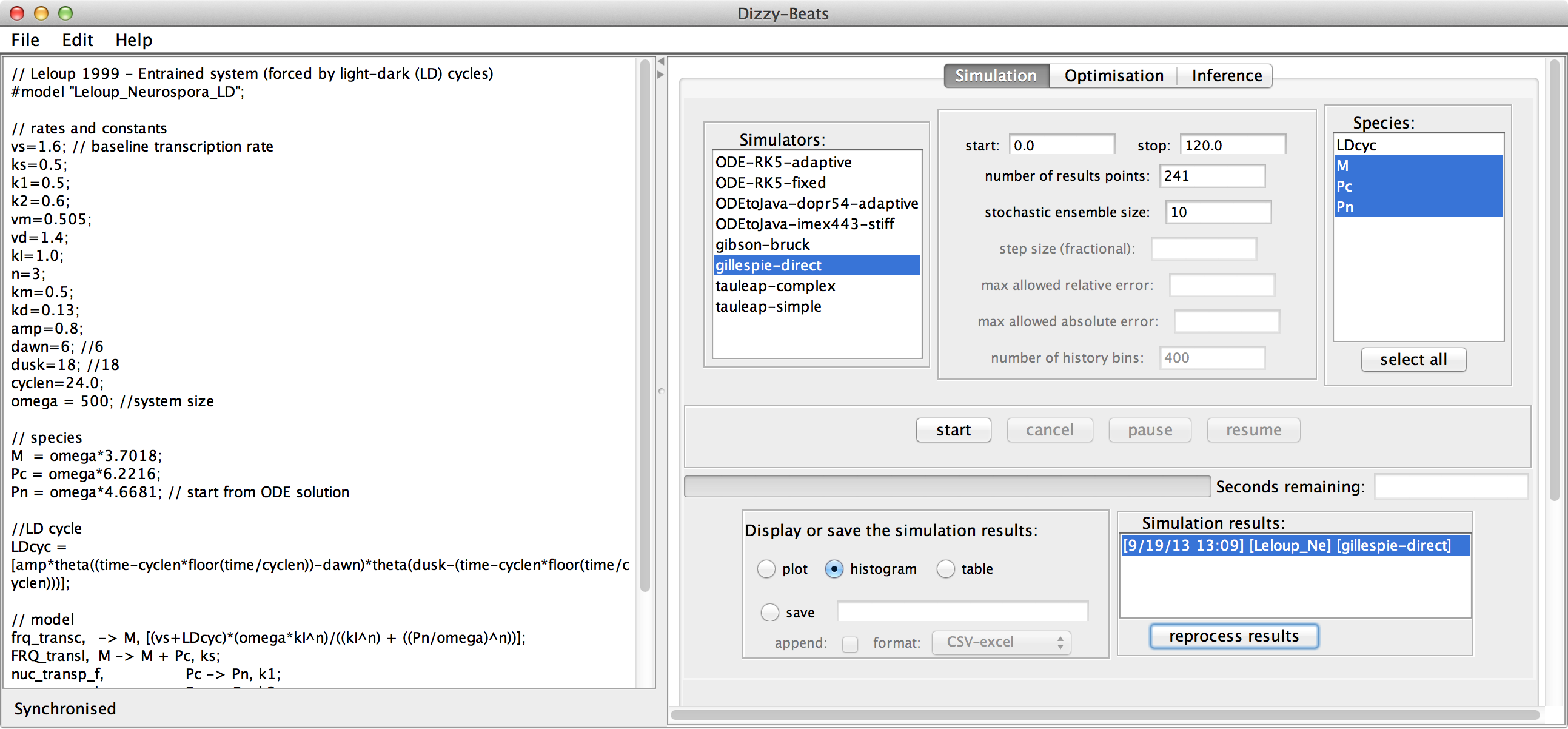Switch to the Inference tab
1568x729 pixels.
[1226, 76]
